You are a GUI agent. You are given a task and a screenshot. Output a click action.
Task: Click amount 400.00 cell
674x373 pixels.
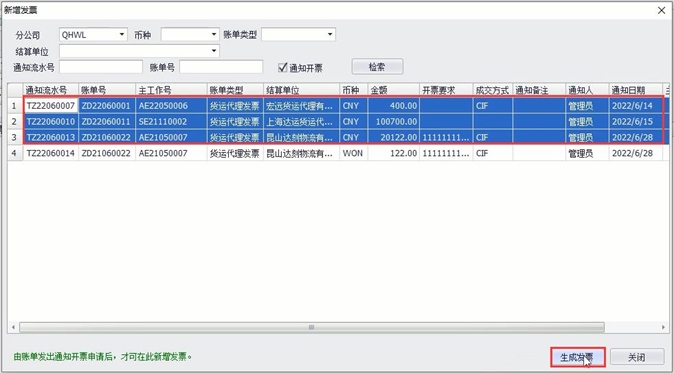393,106
